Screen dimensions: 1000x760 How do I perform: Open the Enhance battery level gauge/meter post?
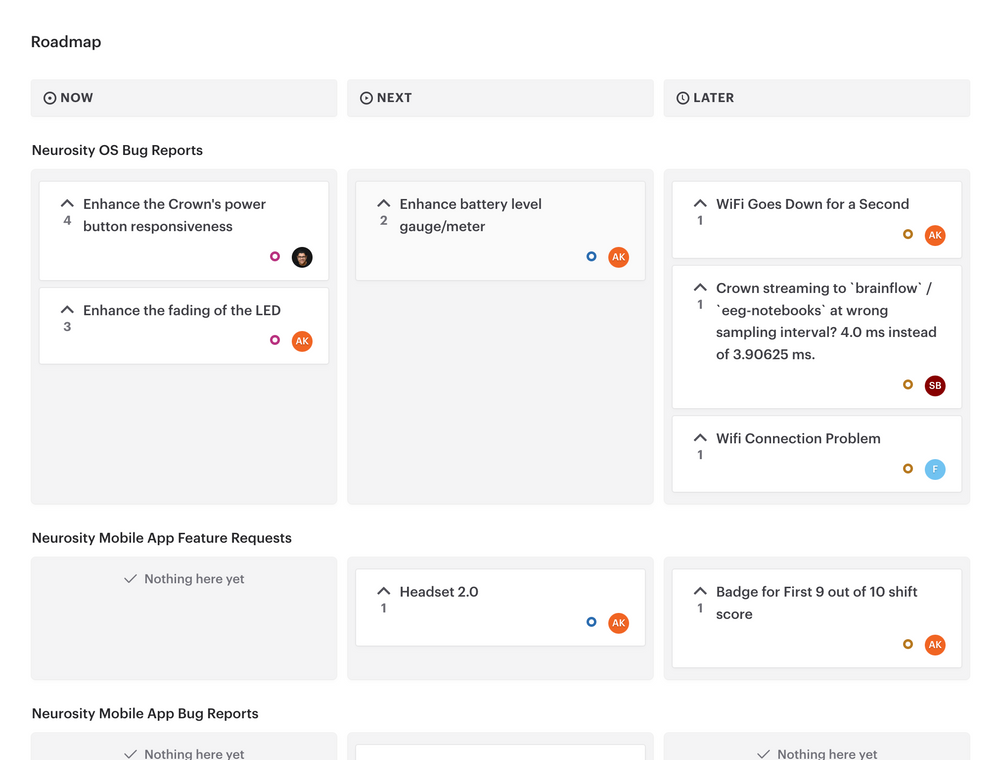470,215
